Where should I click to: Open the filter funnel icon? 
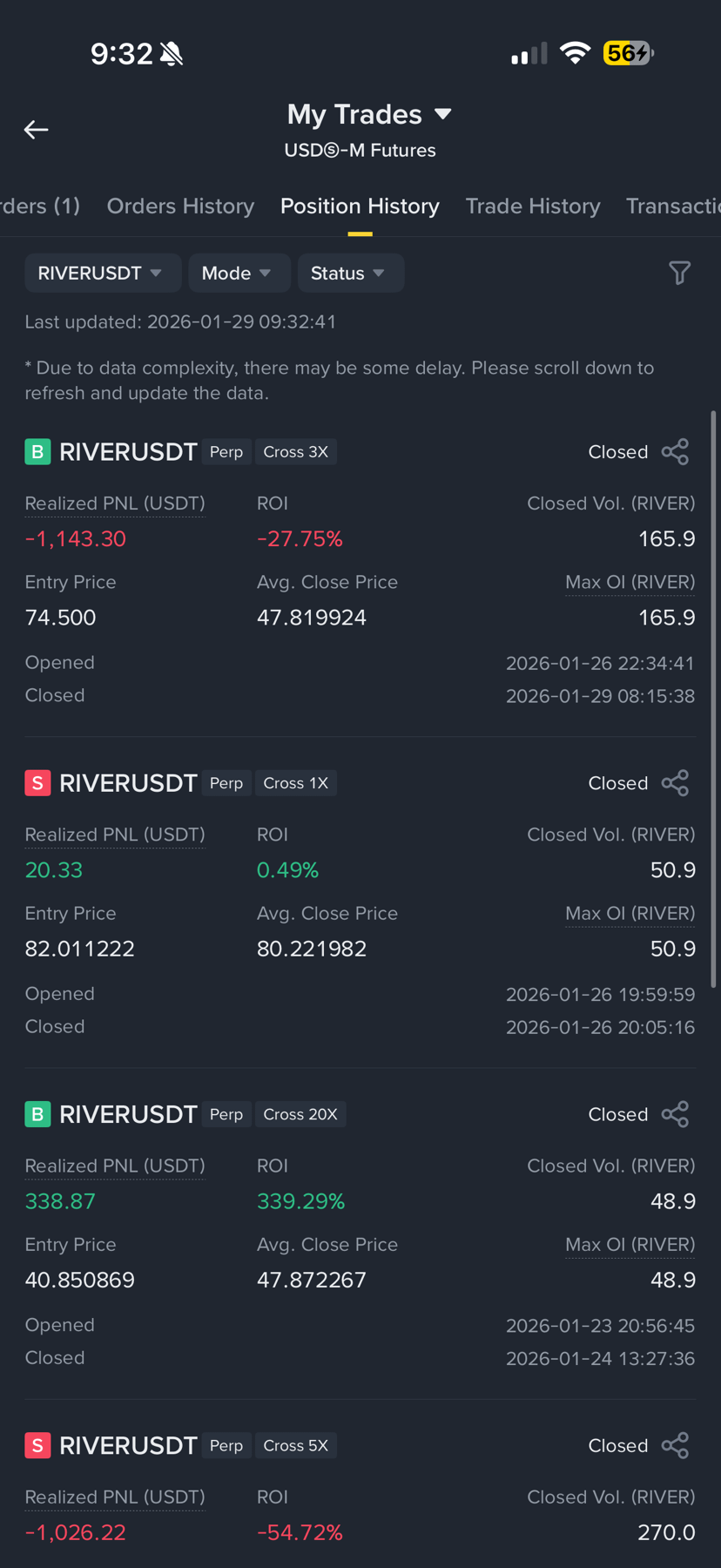point(679,273)
